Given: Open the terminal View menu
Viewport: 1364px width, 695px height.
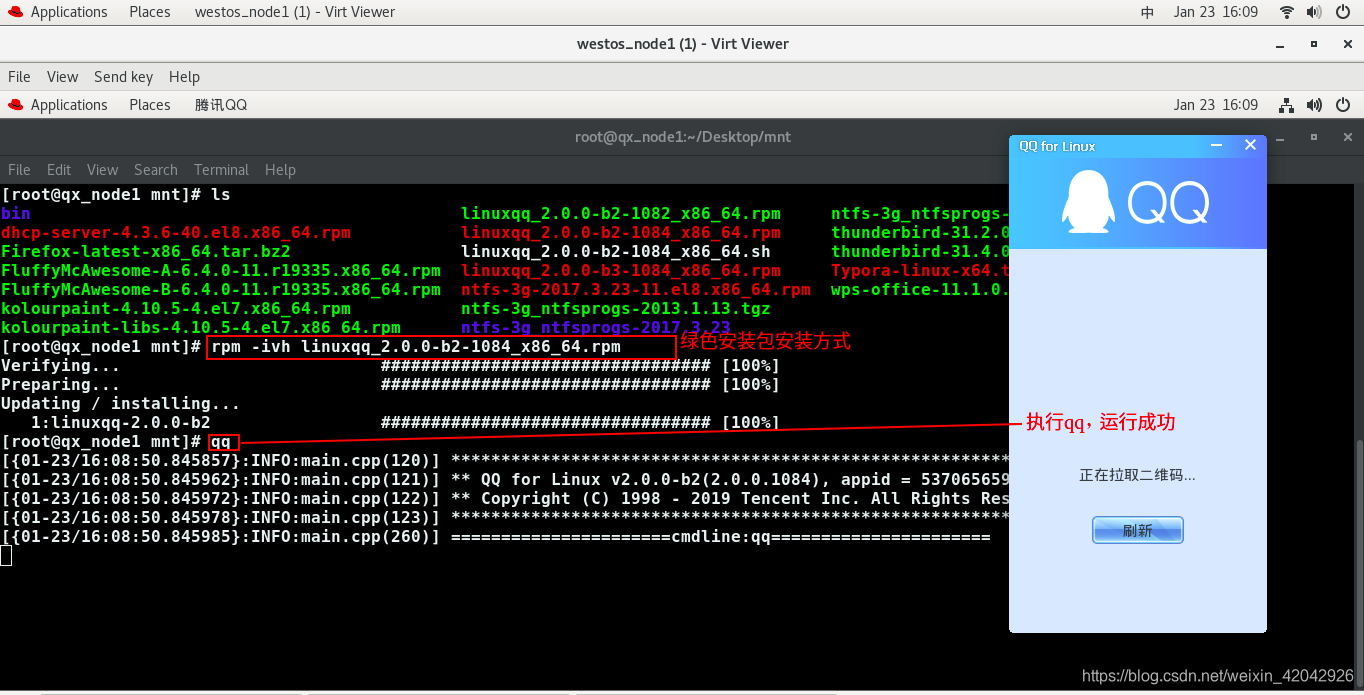Looking at the screenshot, I should pos(102,170).
